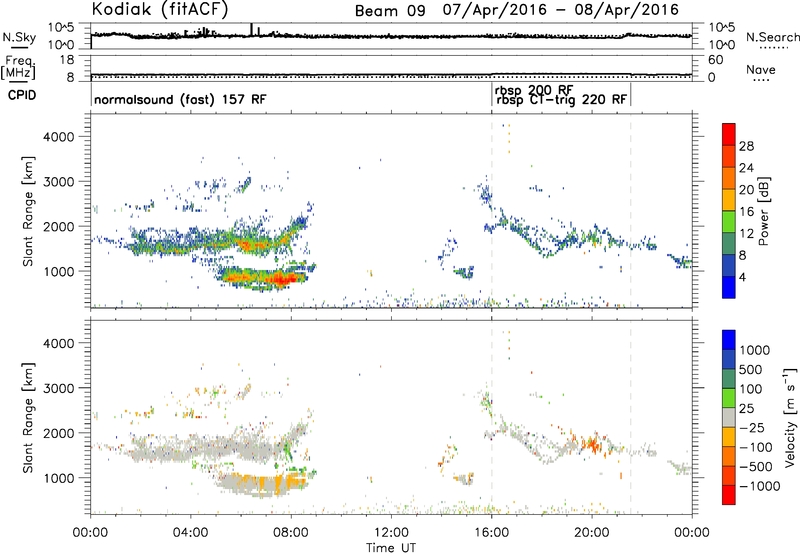Click the 16 tick on Power colorbar

[x=746, y=212]
